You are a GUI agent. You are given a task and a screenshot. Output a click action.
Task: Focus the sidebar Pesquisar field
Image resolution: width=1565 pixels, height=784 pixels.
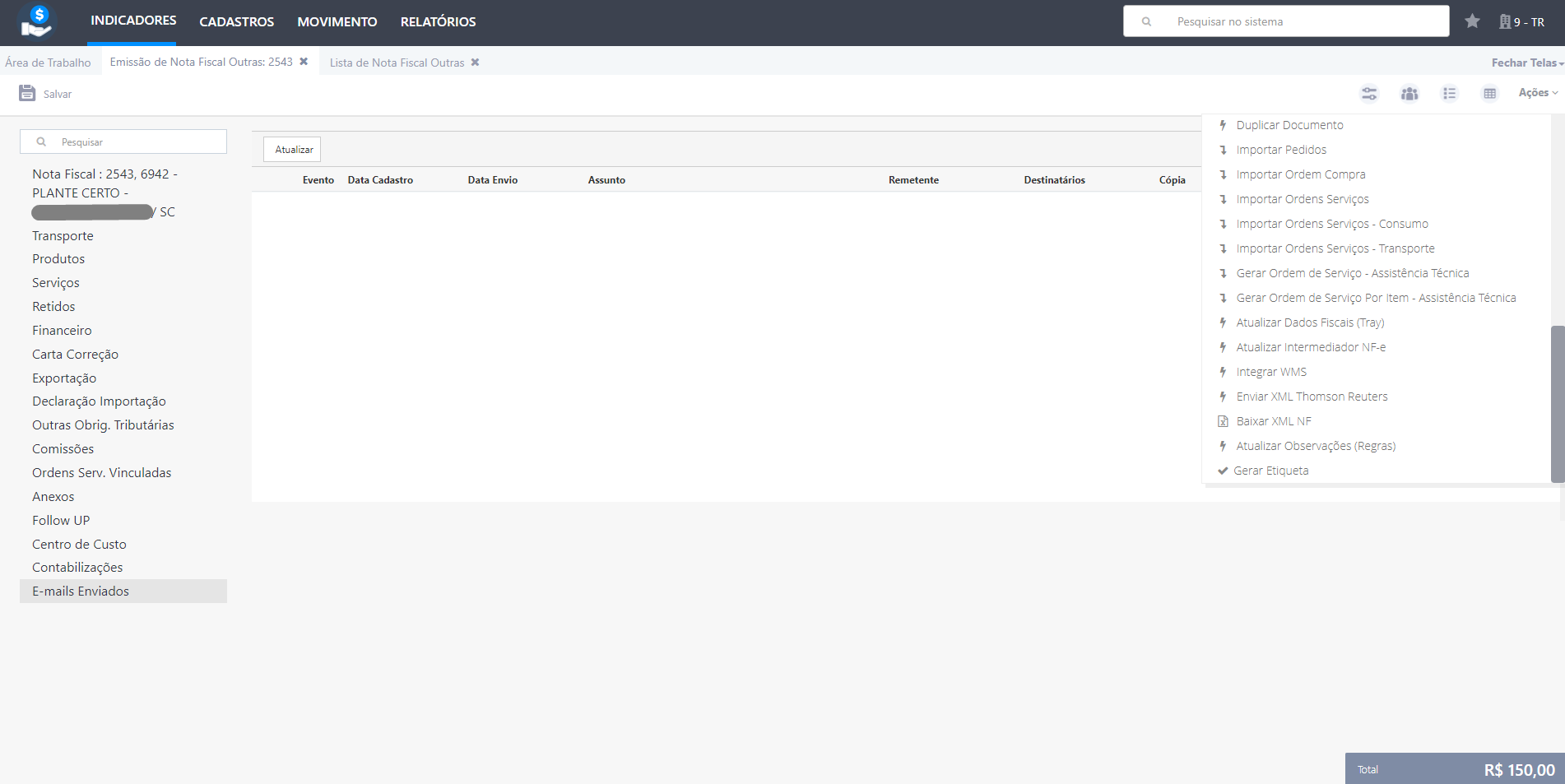[x=123, y=141]
